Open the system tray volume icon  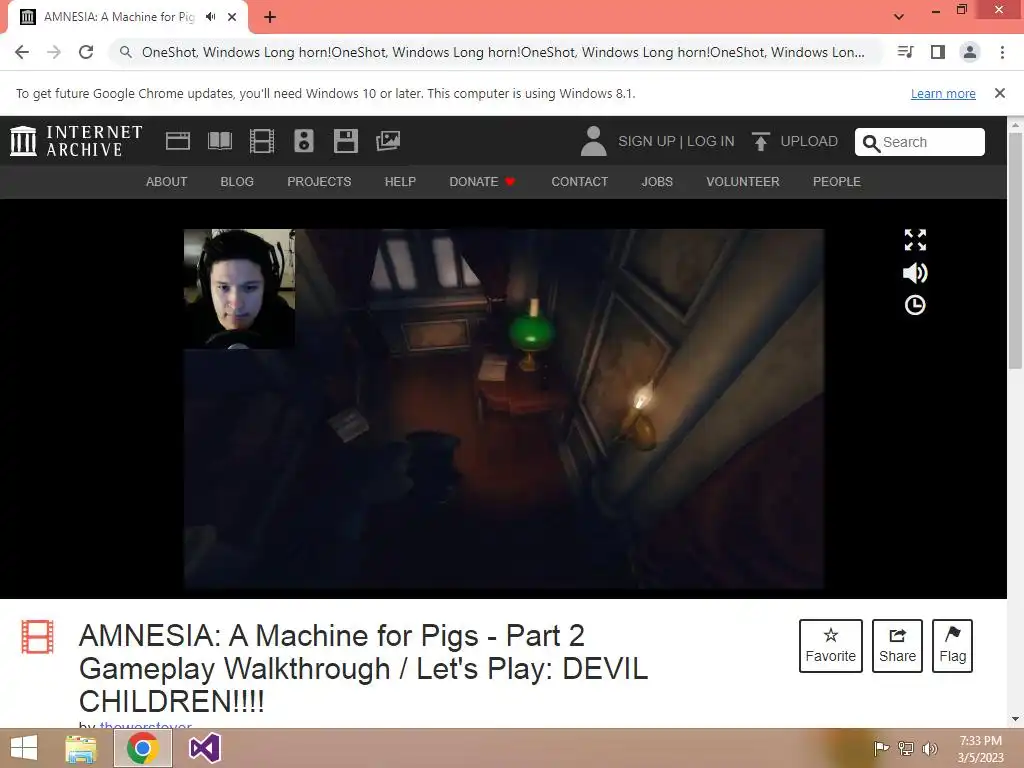click(x=930, y=748)
